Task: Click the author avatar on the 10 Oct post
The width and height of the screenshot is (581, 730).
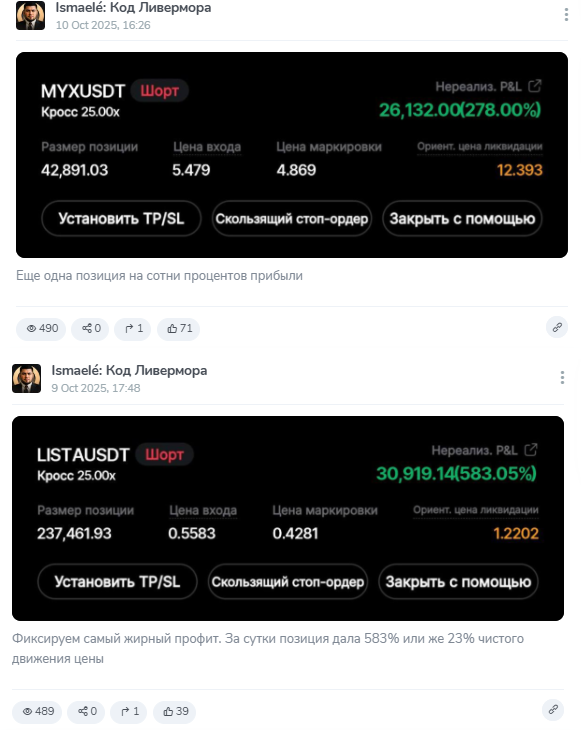Action: click(x=30, y=15)
